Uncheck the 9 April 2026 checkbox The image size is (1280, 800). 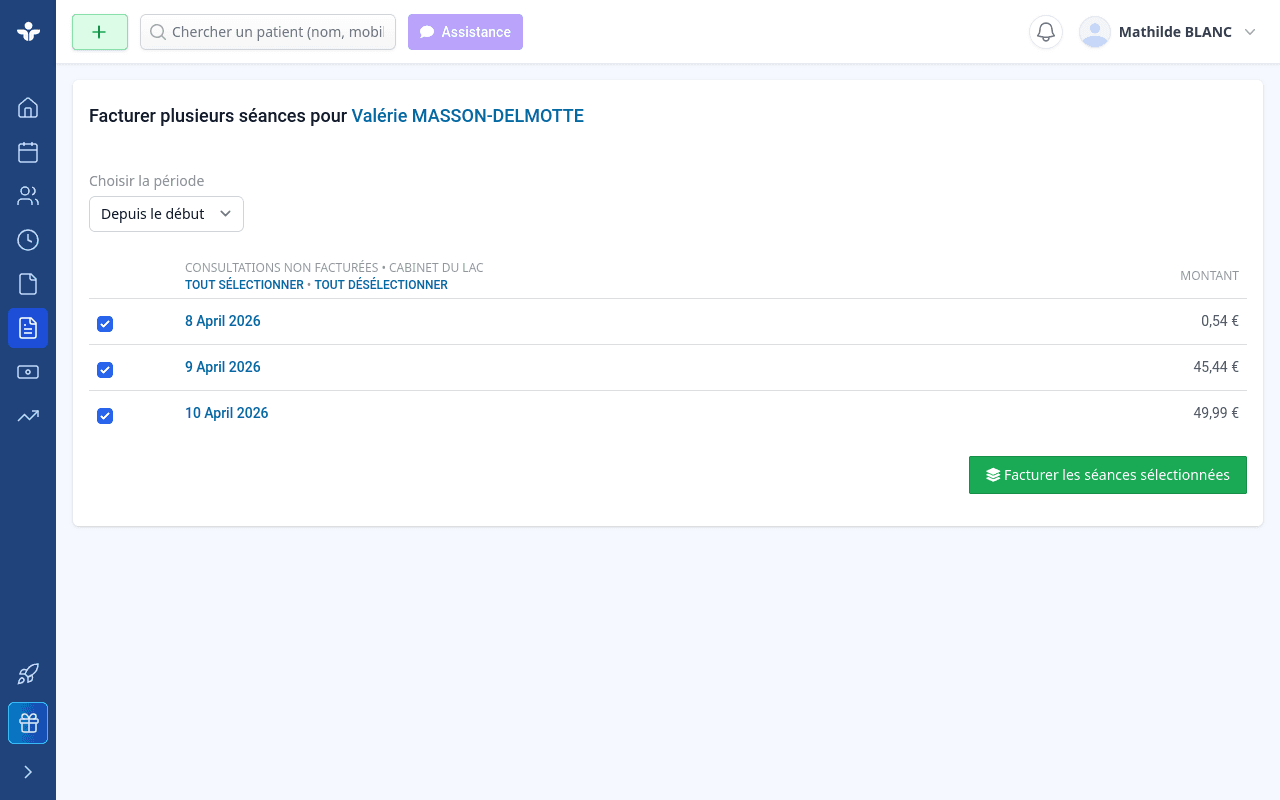pyautogui.click(x=105, y=370)
